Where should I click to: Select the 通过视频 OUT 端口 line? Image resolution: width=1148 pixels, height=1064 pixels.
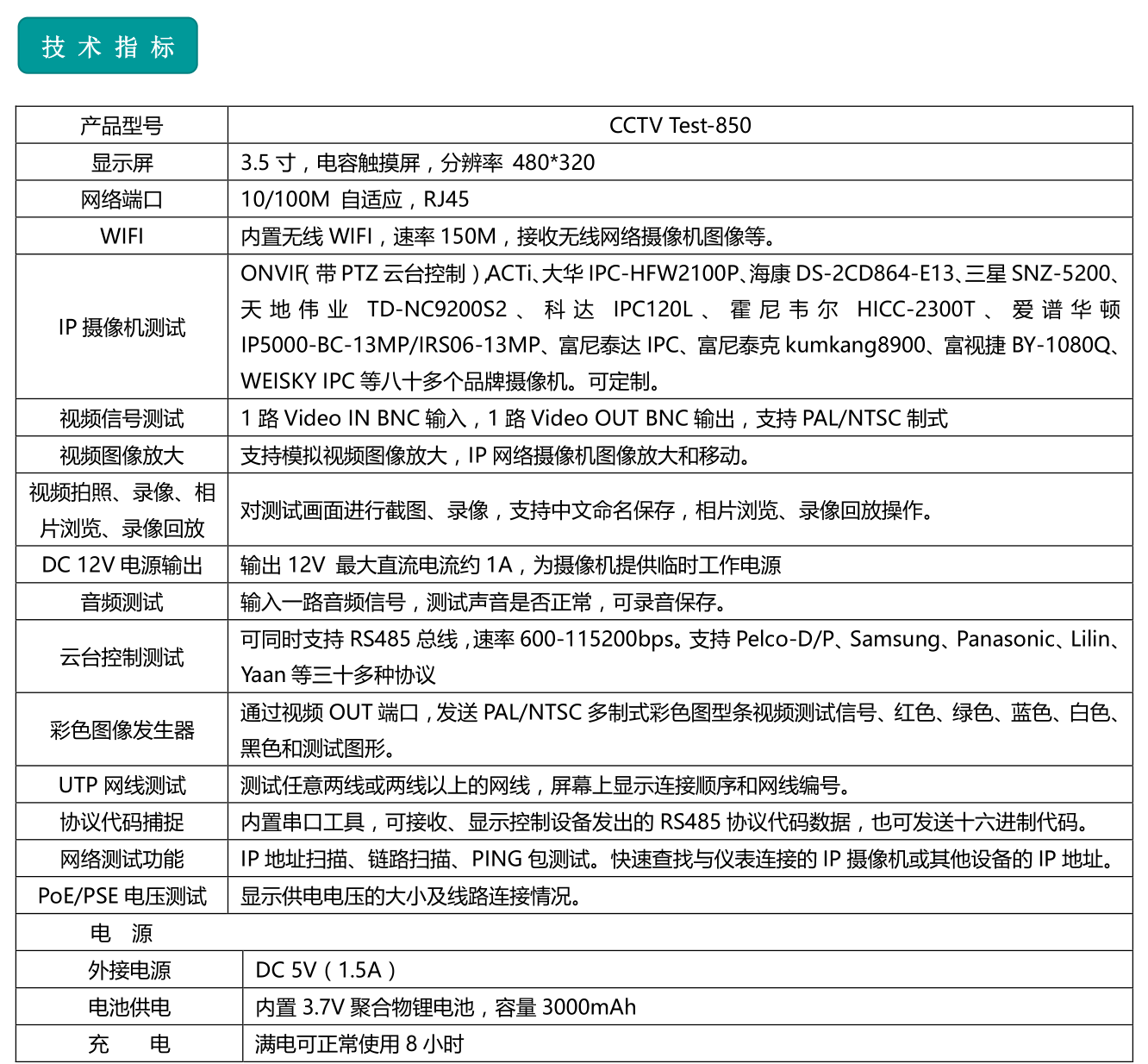pos(681,713)
